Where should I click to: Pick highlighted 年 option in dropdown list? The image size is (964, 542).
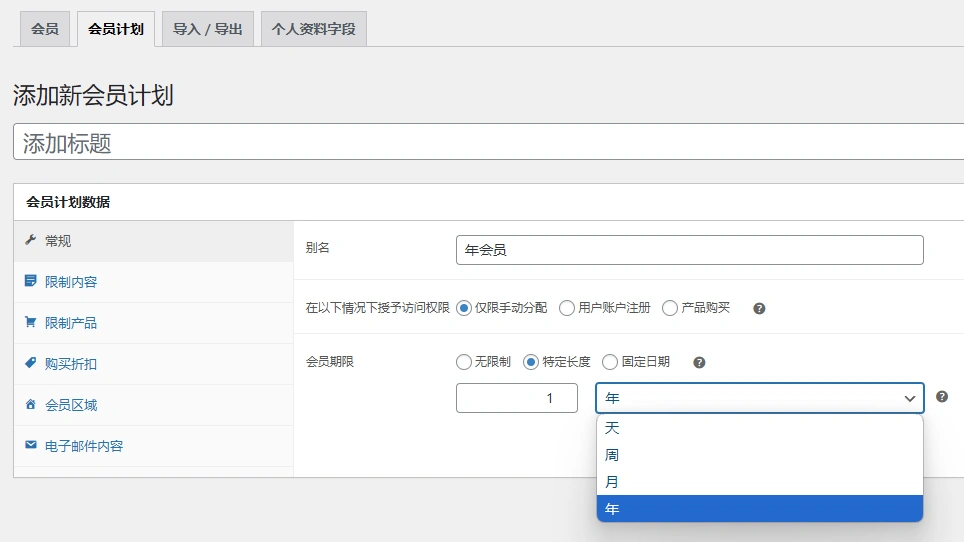[760, 509]
